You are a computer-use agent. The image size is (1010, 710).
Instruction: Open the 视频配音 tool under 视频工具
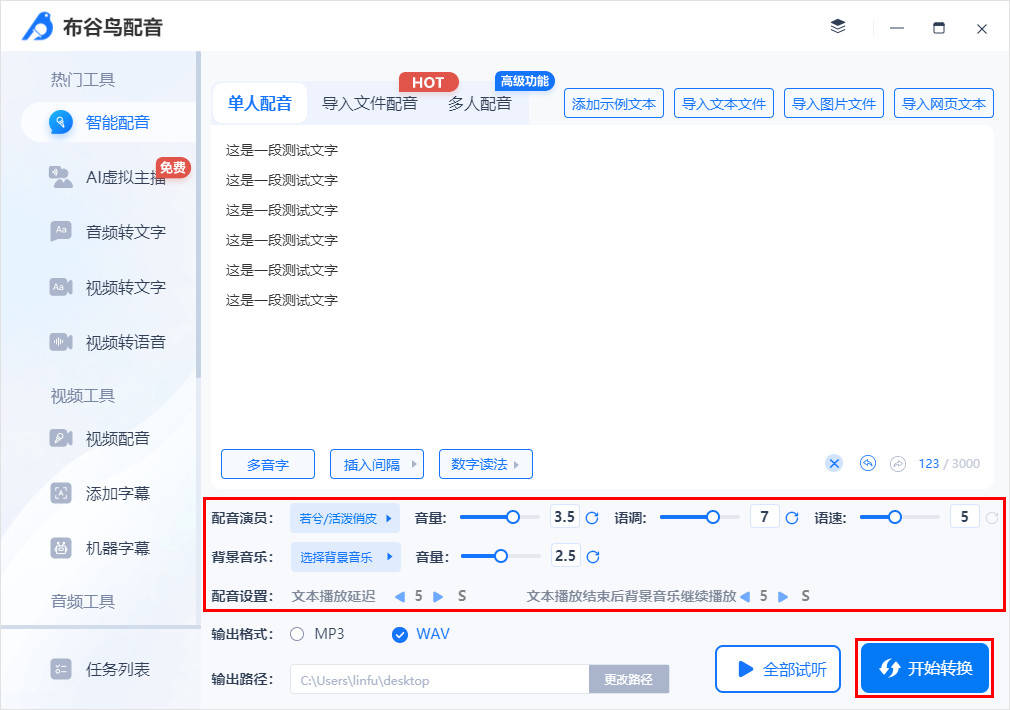tap(108, 438)
